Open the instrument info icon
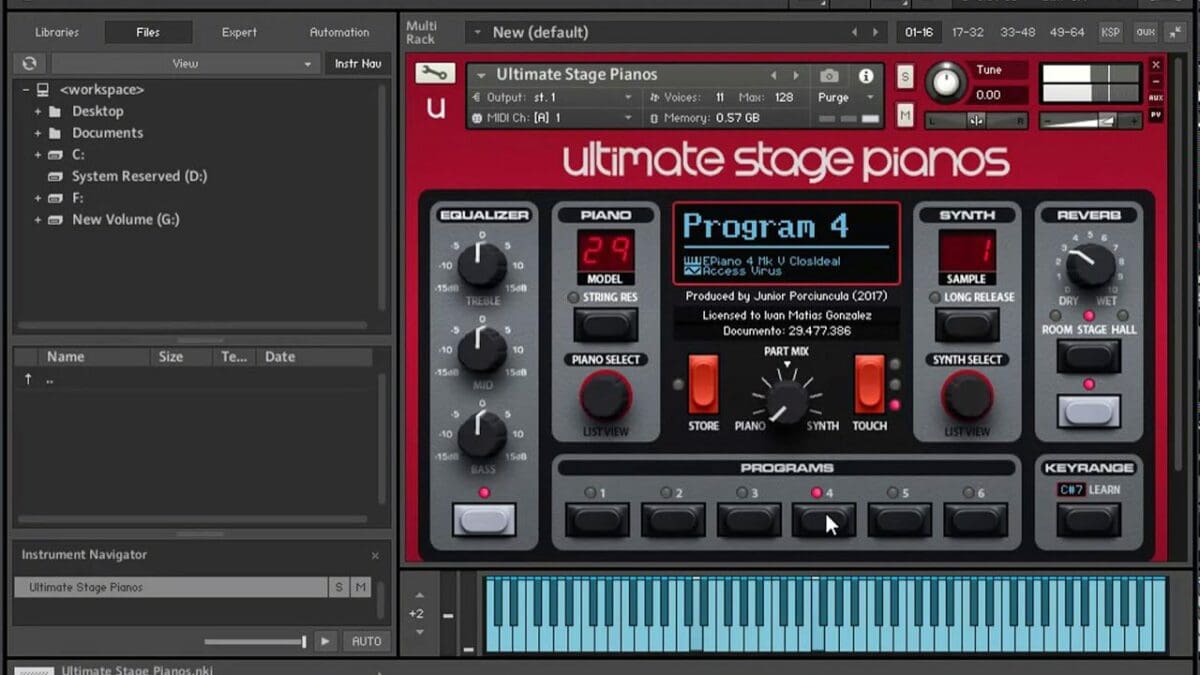1200x675 pixels. pos(866,74)
